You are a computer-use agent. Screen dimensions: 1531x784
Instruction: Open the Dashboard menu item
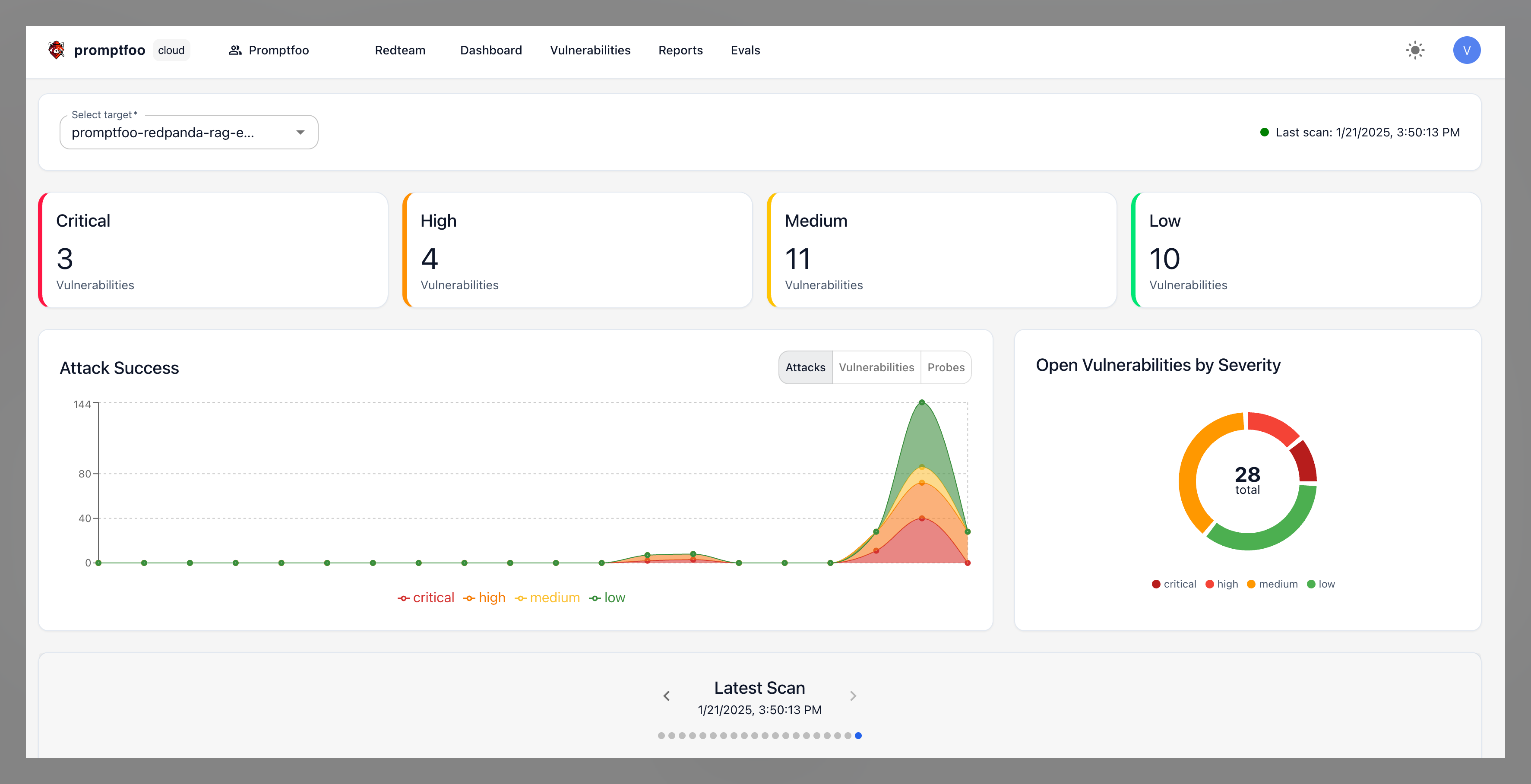491,50
